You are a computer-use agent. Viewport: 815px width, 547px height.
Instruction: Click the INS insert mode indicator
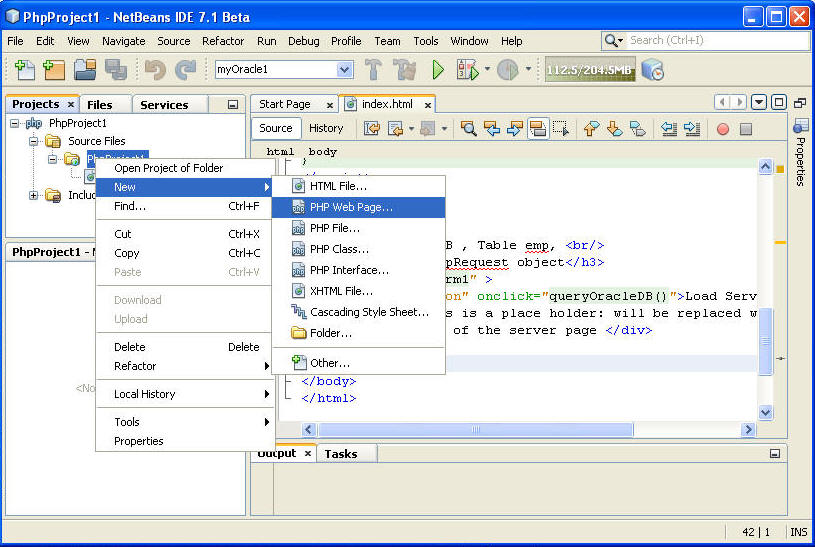(x=798, y=532)
